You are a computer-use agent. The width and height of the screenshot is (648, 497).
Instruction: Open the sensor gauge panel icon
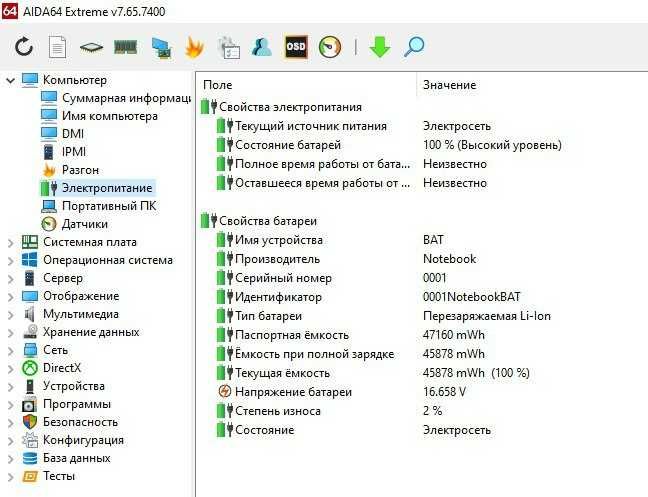330,47
